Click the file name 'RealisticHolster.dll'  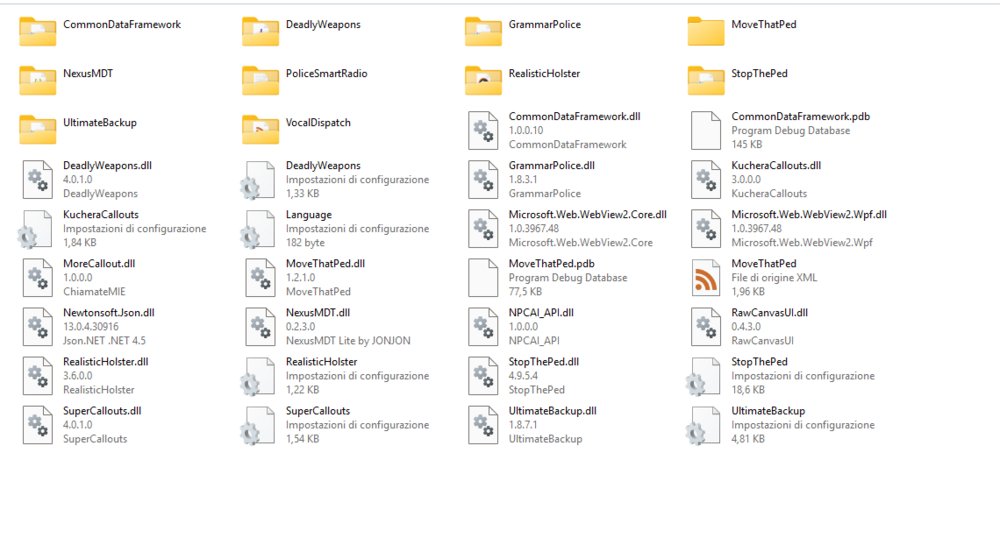105,362
